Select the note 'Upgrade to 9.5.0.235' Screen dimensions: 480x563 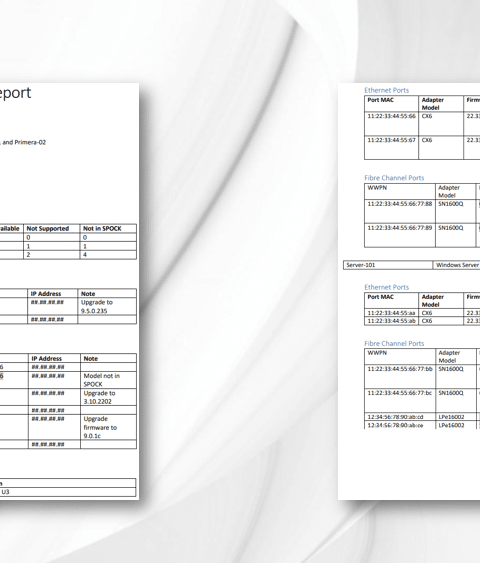coord(97,307)
